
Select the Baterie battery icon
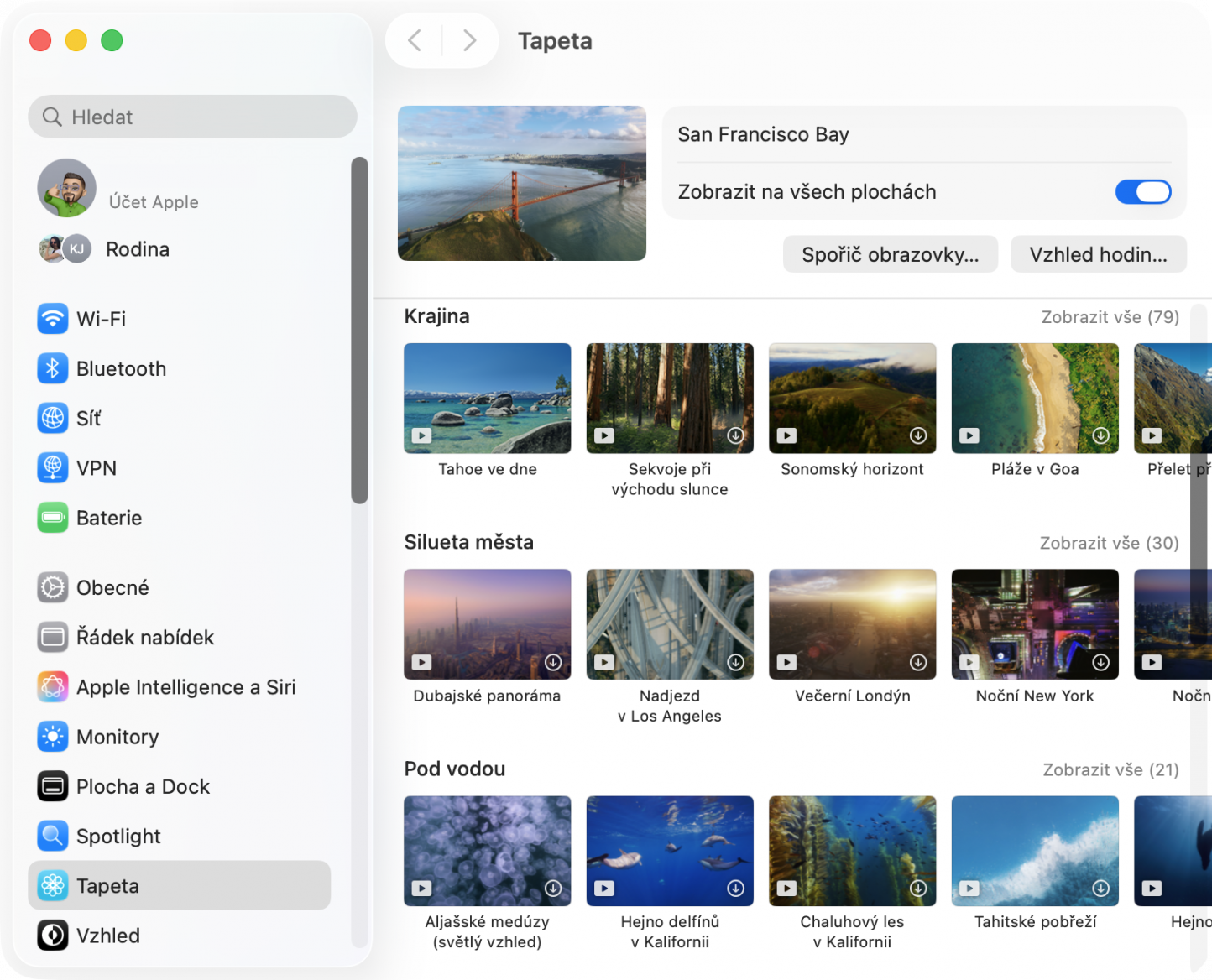pyautogui.click(x=53, y=518)
